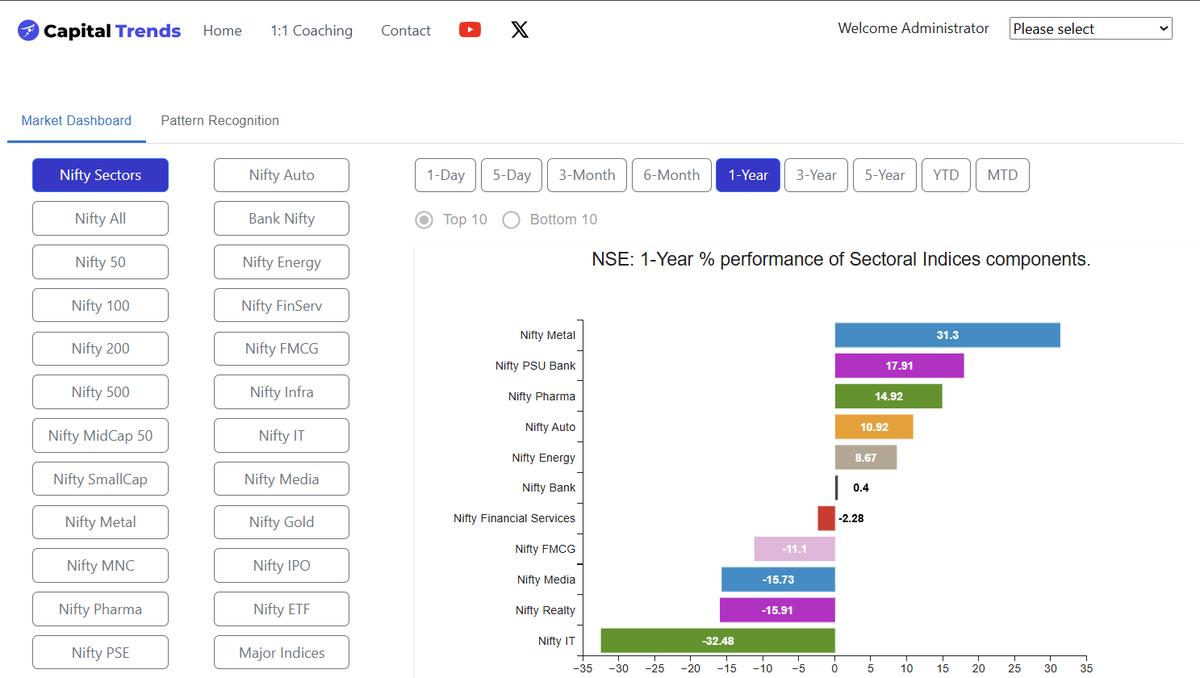This screenshot has height=678, width=1200.
Task: Click the Nifty PSU Bank axis label
Action: click(x=535, y=366)
